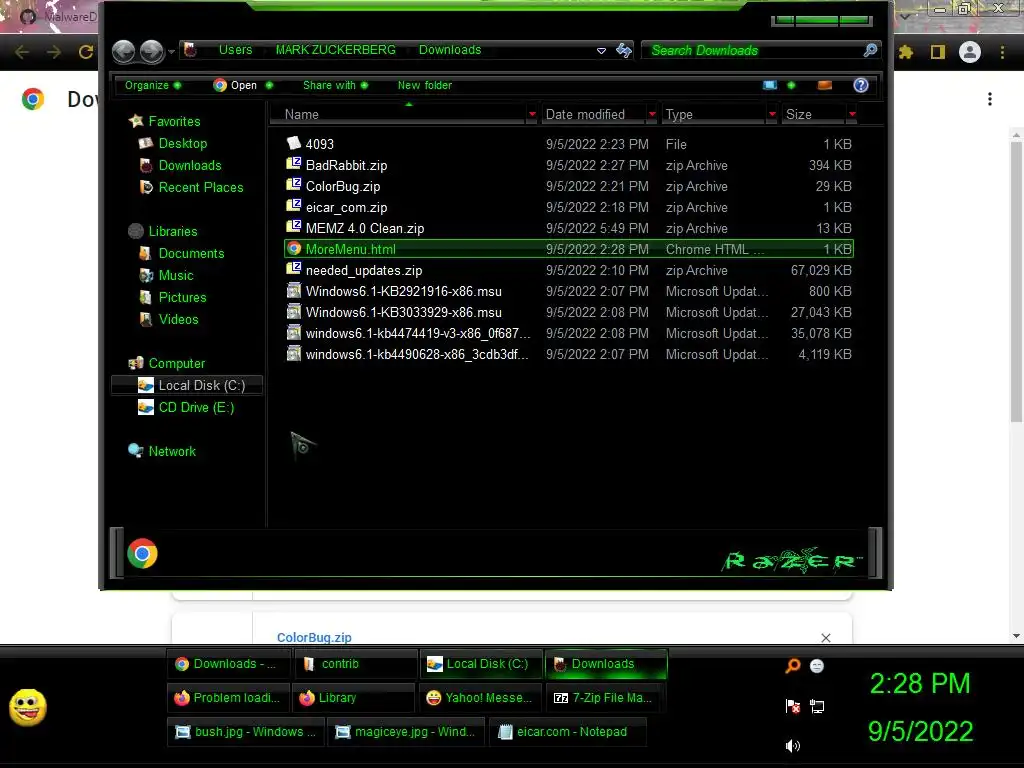Viewport: 1024px width, 768px height.
Task: Select the 4093 file icon
Action: coord(294,143)
